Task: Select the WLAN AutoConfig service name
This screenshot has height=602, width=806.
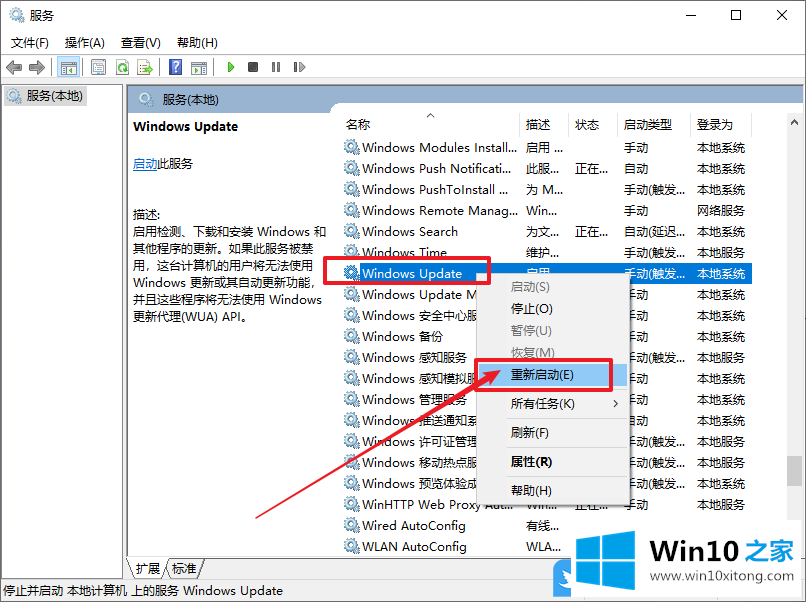Action: [x=414, y=546]
